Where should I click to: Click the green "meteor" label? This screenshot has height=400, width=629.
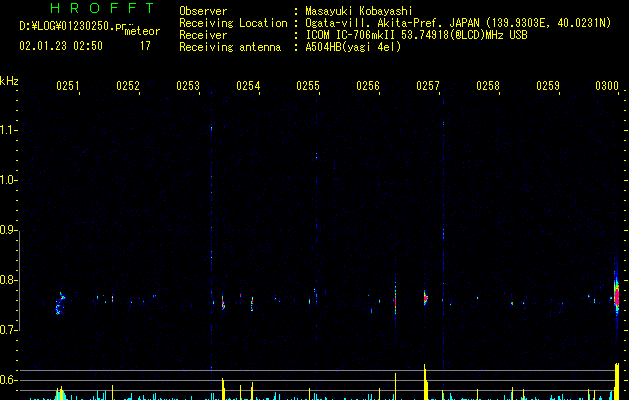[x=142, y=31]
